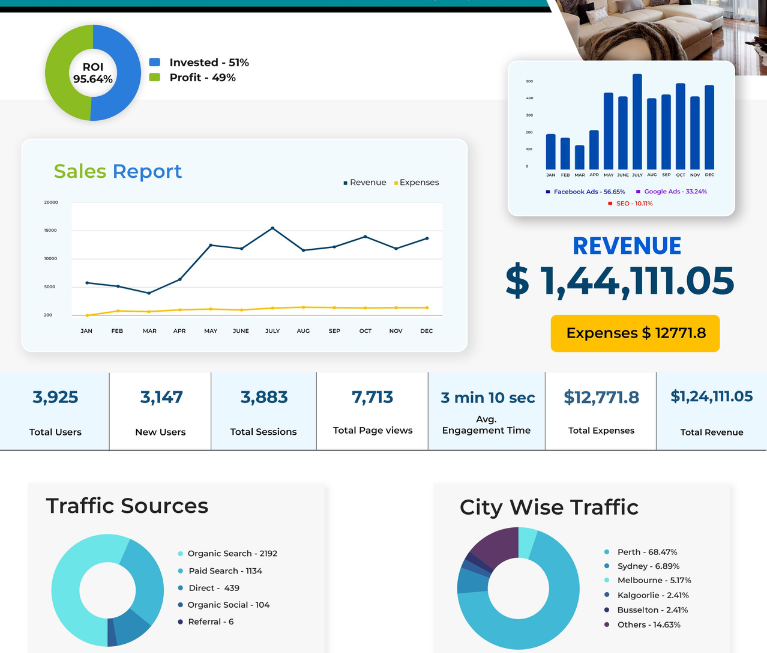Select the Google Ads - 33.24% legend item
Viewport: 767px width, 653px height.
671,192
